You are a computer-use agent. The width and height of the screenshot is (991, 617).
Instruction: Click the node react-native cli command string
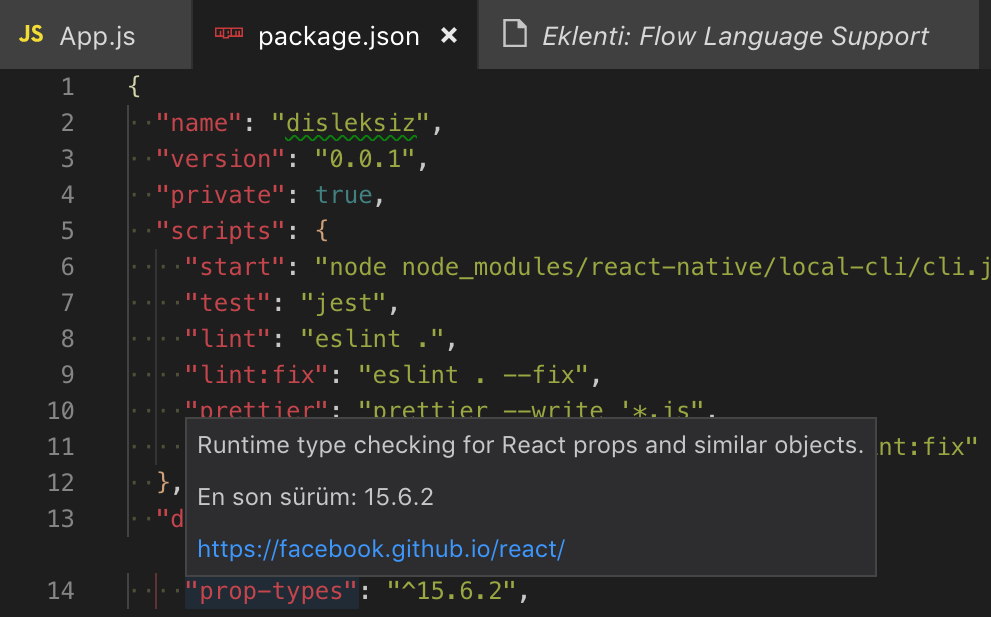tap(653, 267)
